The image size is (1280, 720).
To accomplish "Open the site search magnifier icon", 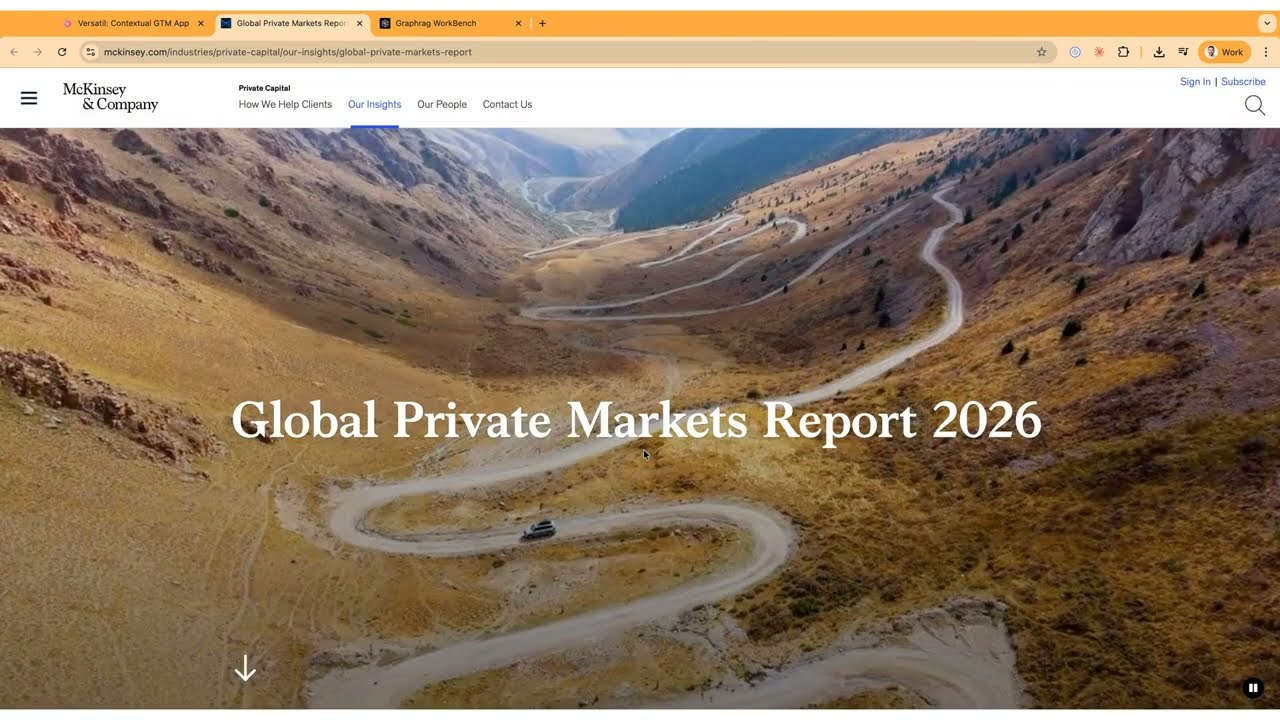I will pyautogui.click(x=1255, y=105).
